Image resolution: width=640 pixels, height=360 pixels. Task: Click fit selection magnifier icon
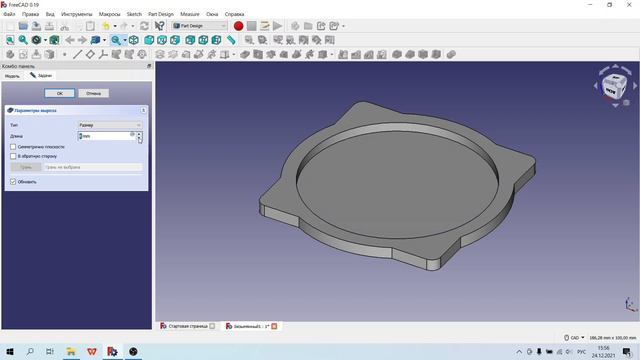[23, 40]
